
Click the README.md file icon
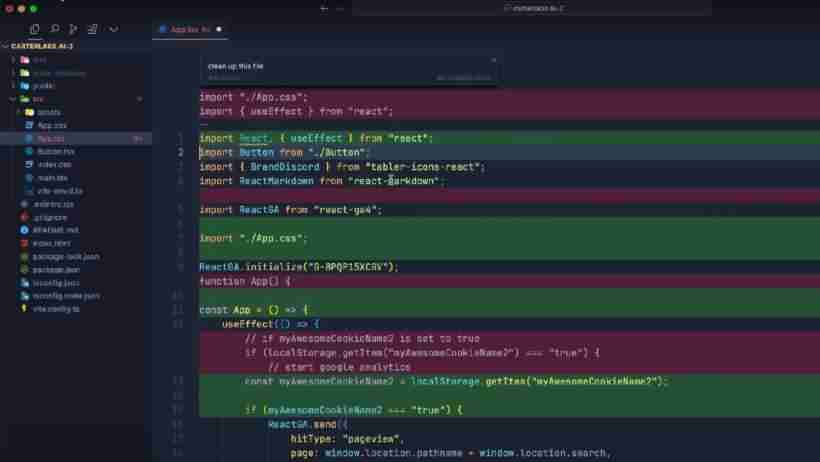pos(25,230)
